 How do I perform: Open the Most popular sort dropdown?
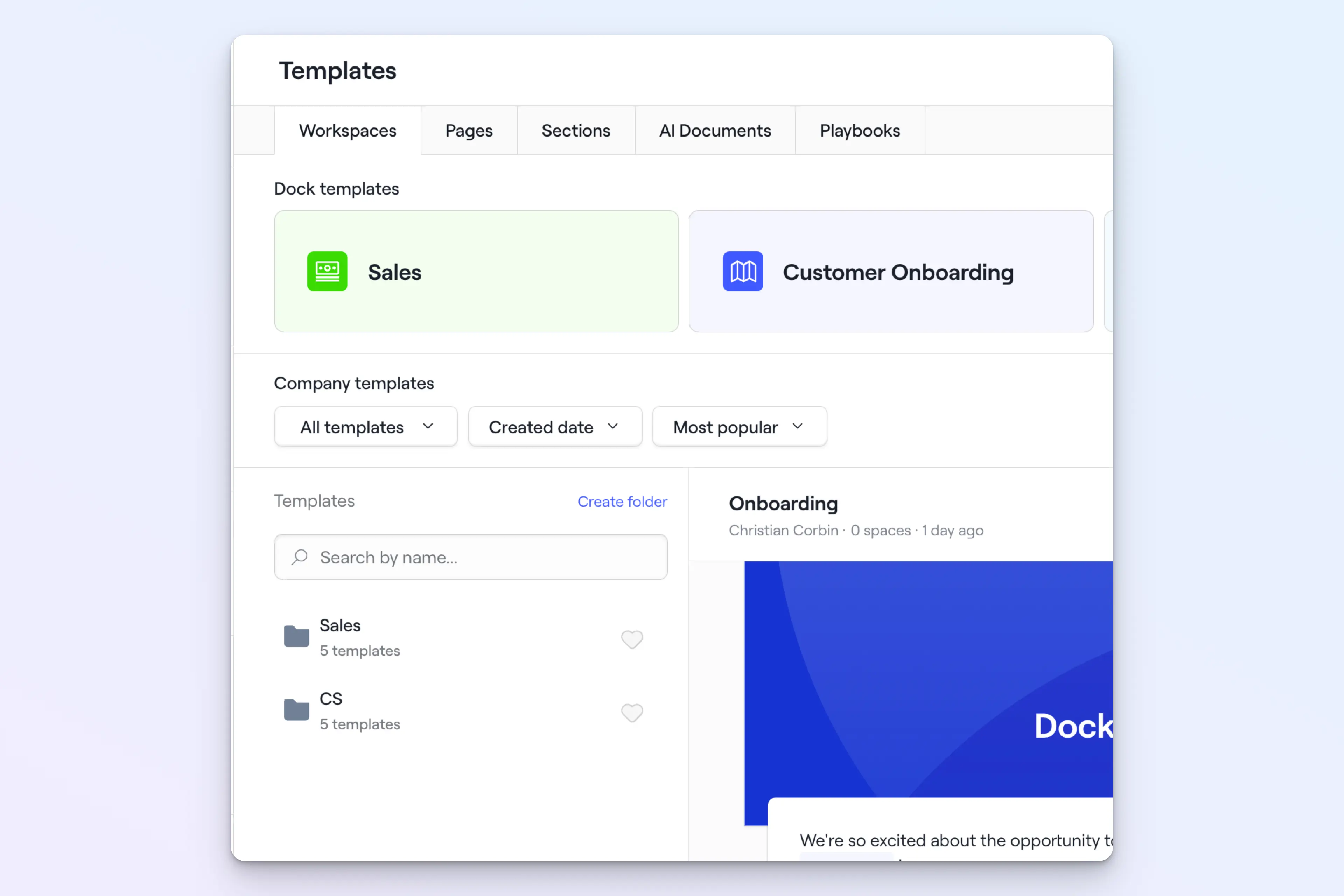(x=739, y=427)
